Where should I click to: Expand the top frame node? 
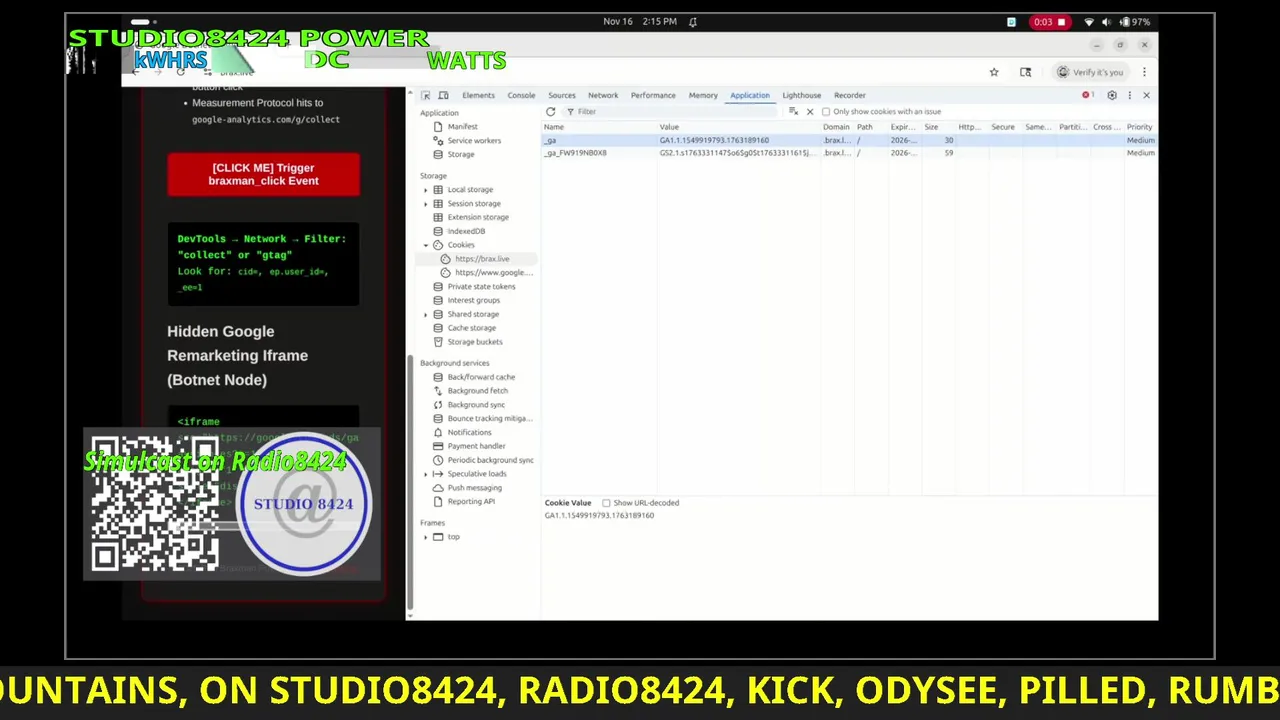click(x=426, y=538)
